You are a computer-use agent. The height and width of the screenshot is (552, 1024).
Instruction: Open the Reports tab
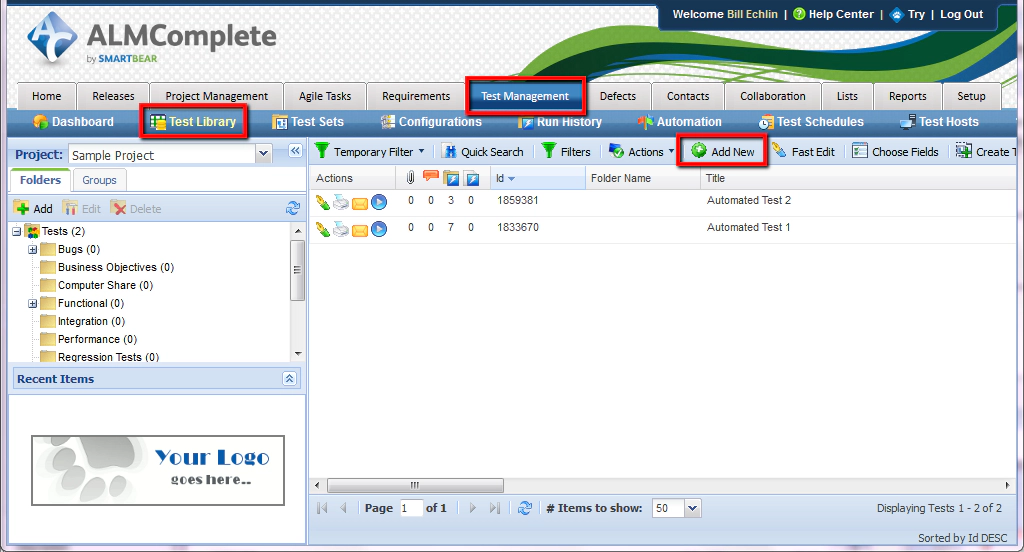click(907, 96)
